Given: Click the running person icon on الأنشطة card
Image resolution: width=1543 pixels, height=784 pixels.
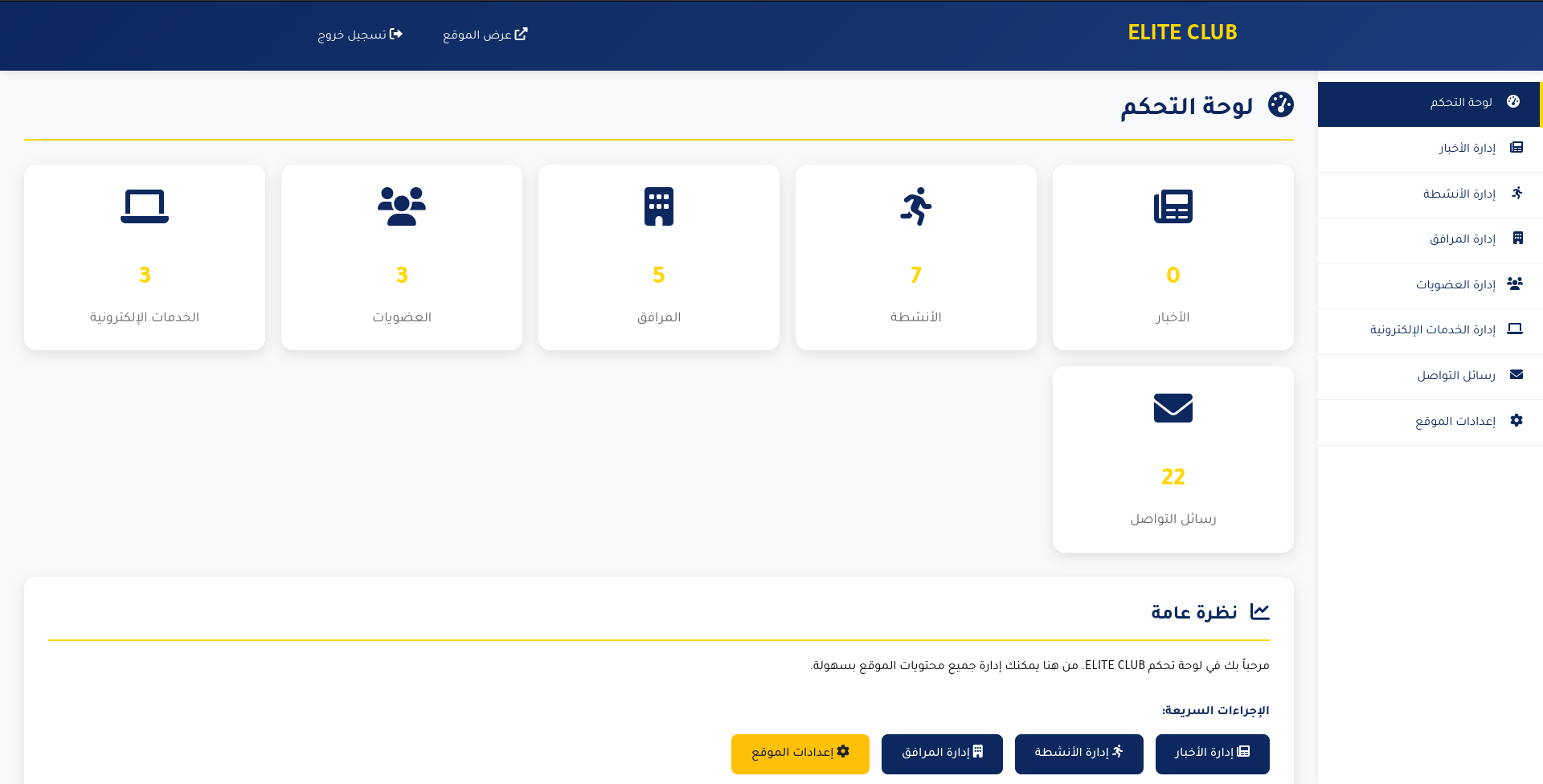Looking at the screenshot, I should click(x=916, y=206).
